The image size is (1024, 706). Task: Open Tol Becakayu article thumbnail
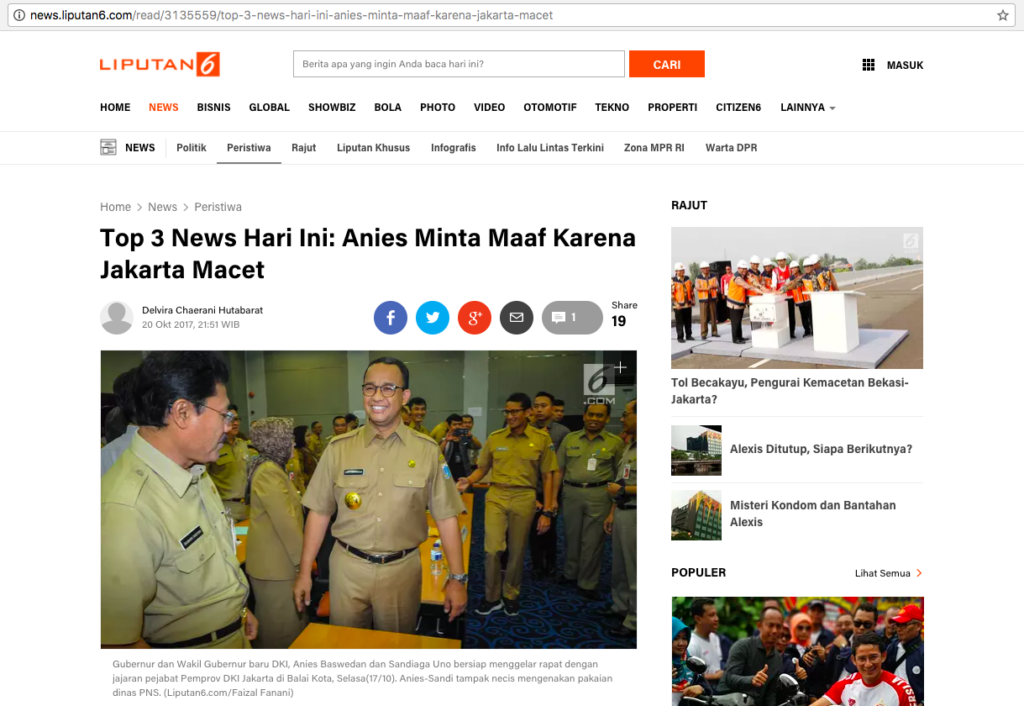pos(796,297)
